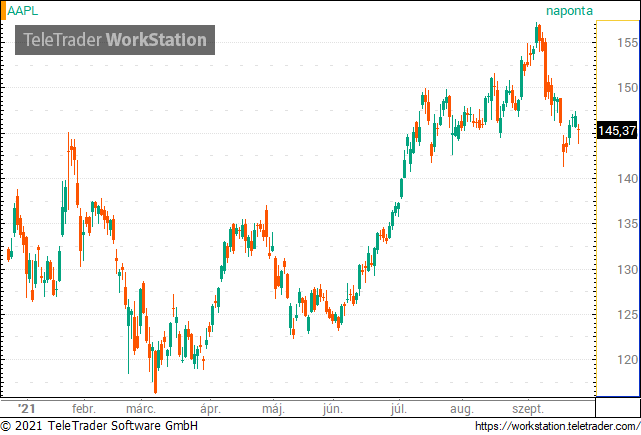Click the orange marker beside AAPL

(x=3, y=11)
